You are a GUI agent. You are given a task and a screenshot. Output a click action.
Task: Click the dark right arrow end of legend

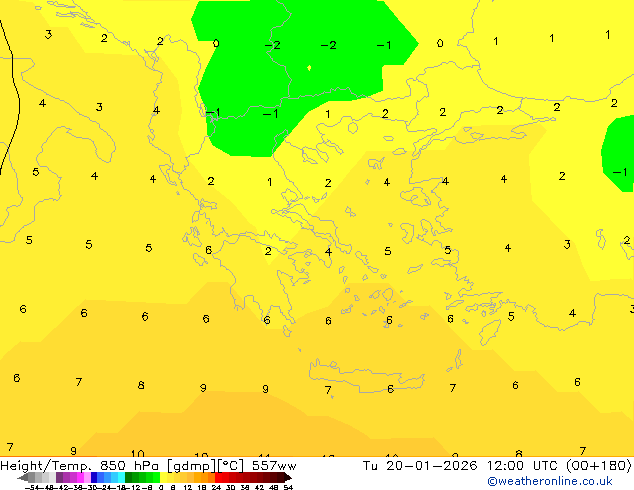click(x=288, y=477)
